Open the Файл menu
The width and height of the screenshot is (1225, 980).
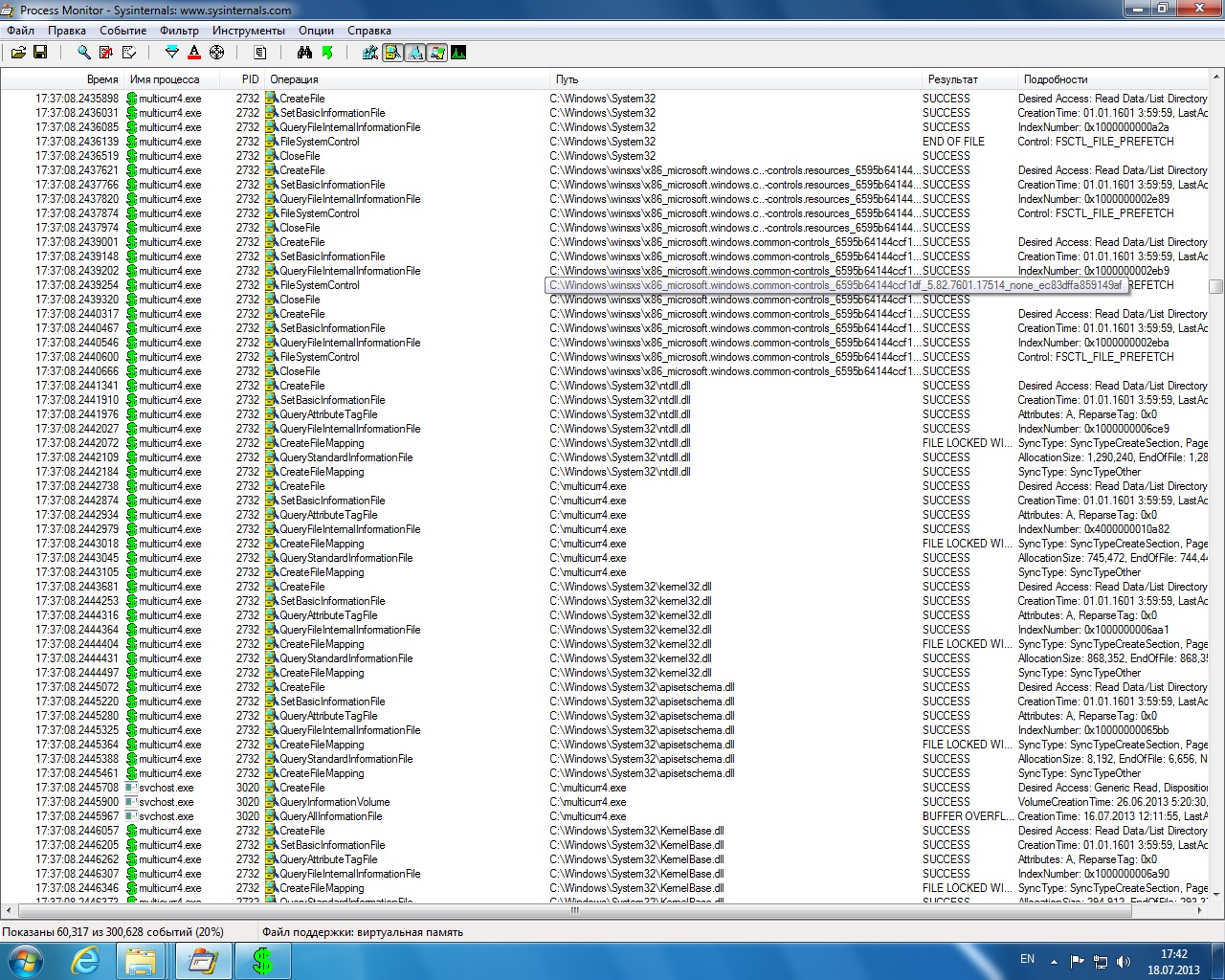[x=20, y=31]
